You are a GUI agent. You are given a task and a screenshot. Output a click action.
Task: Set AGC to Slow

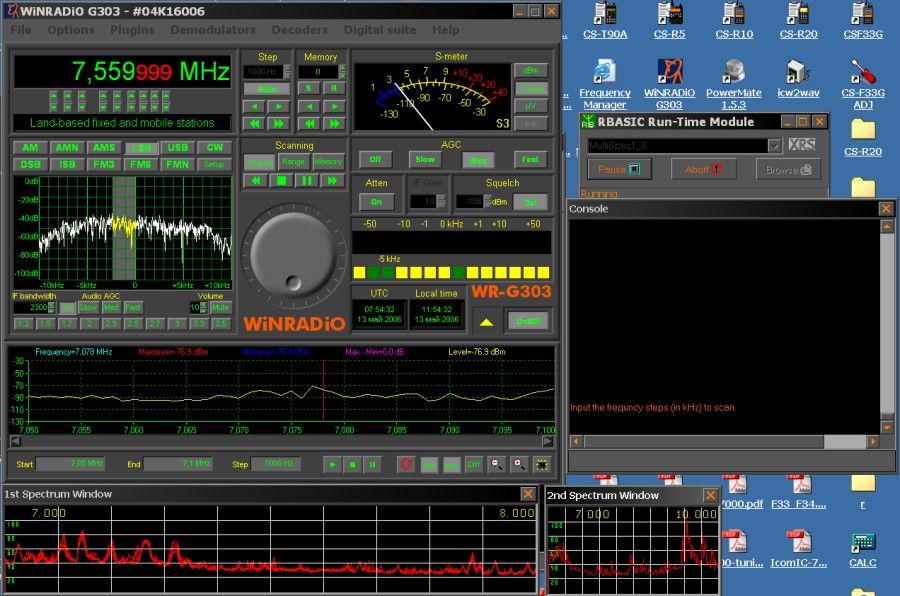coord(425,160)
